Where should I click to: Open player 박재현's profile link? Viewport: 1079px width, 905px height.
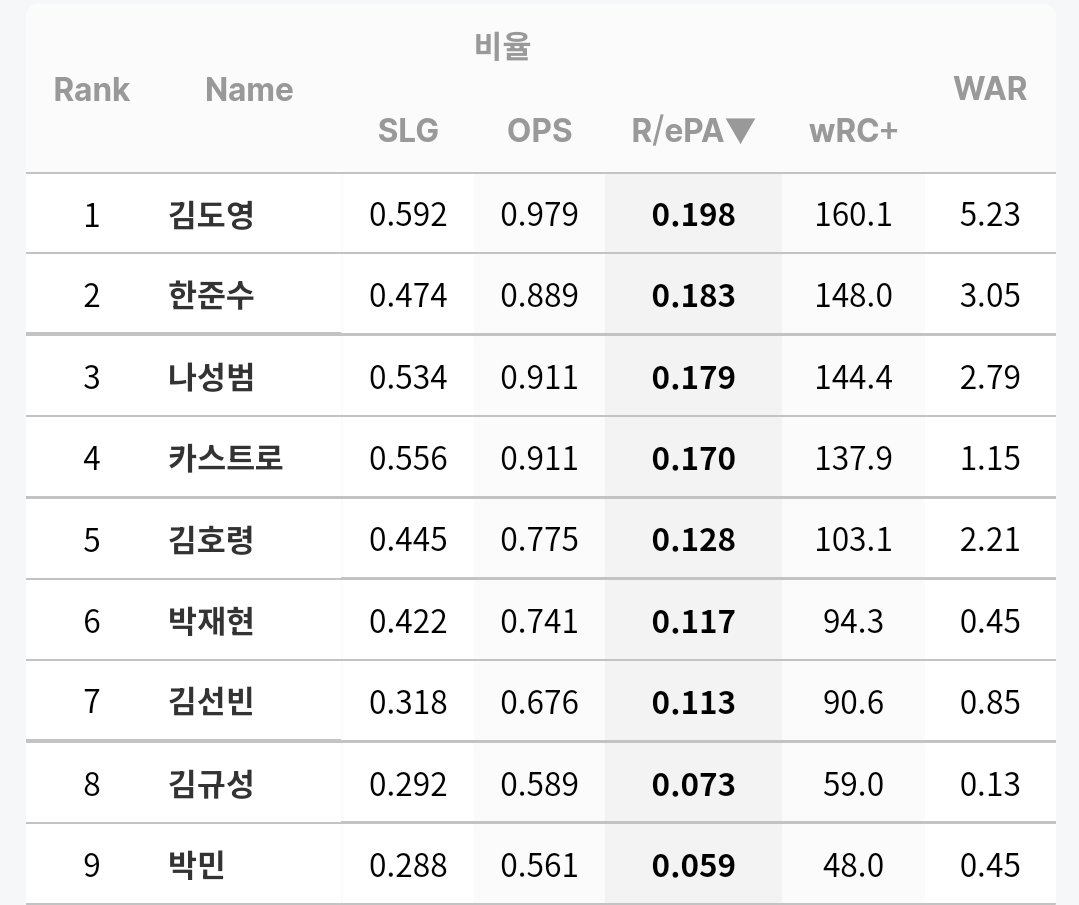[x=211, y=621]
